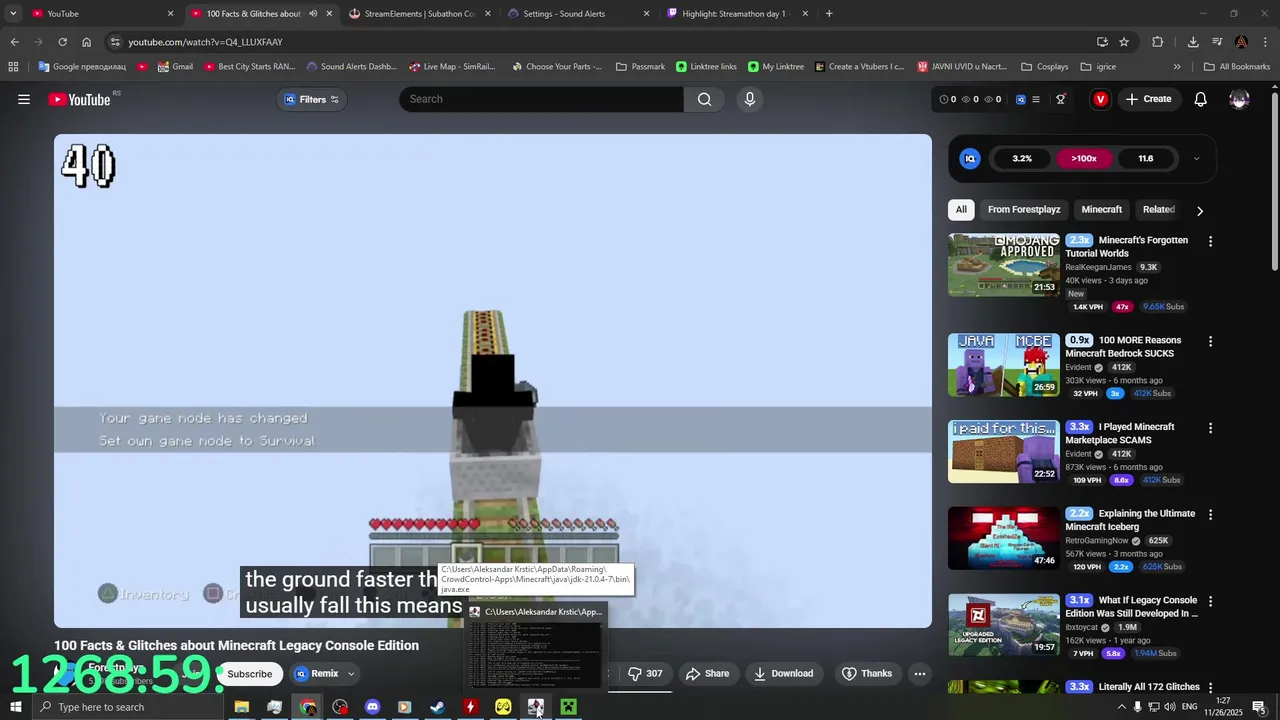Image resolution: width=1280 pixels, height=720 pixels.
Task: Click the red V extension badge
Action: (1100, 99)
